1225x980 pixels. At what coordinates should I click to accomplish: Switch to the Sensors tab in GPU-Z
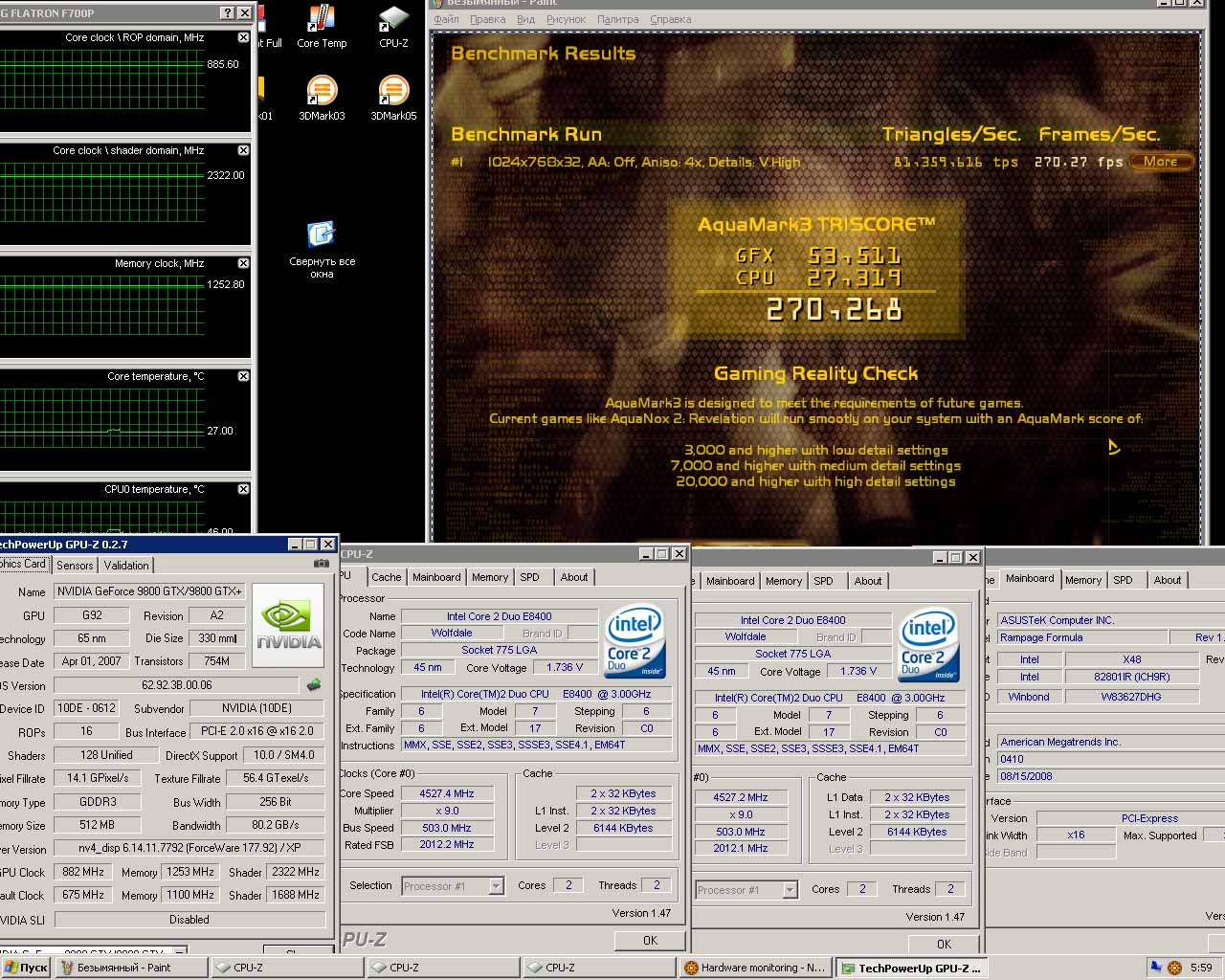click(75, 566)
